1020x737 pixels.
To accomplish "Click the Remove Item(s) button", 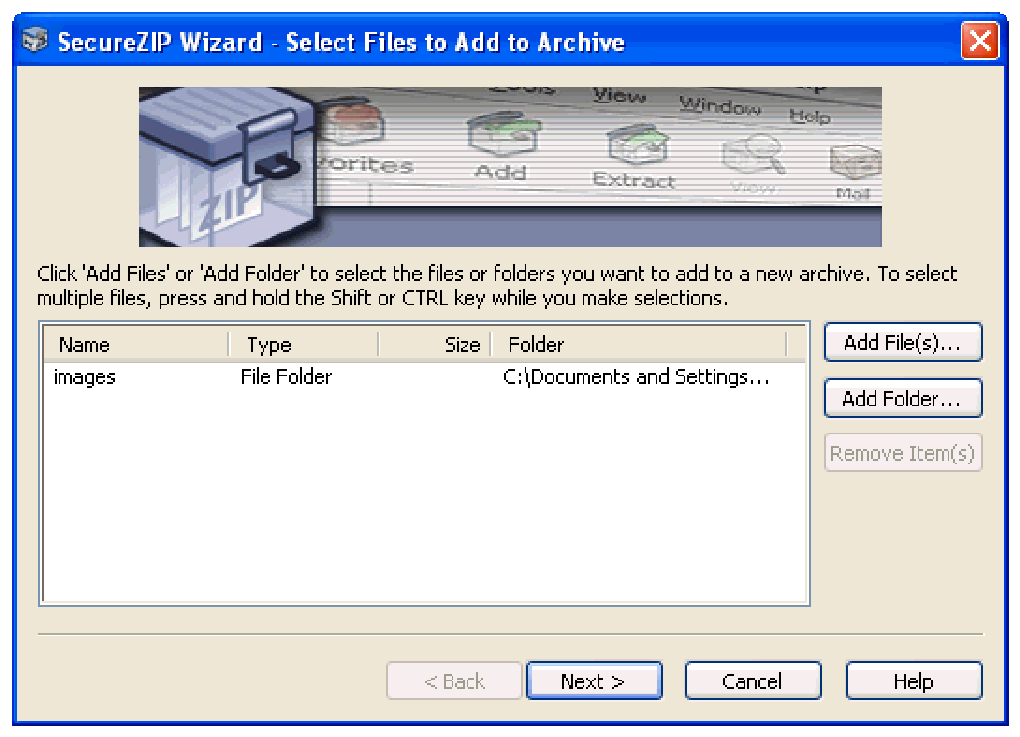I will click(902, 453).
